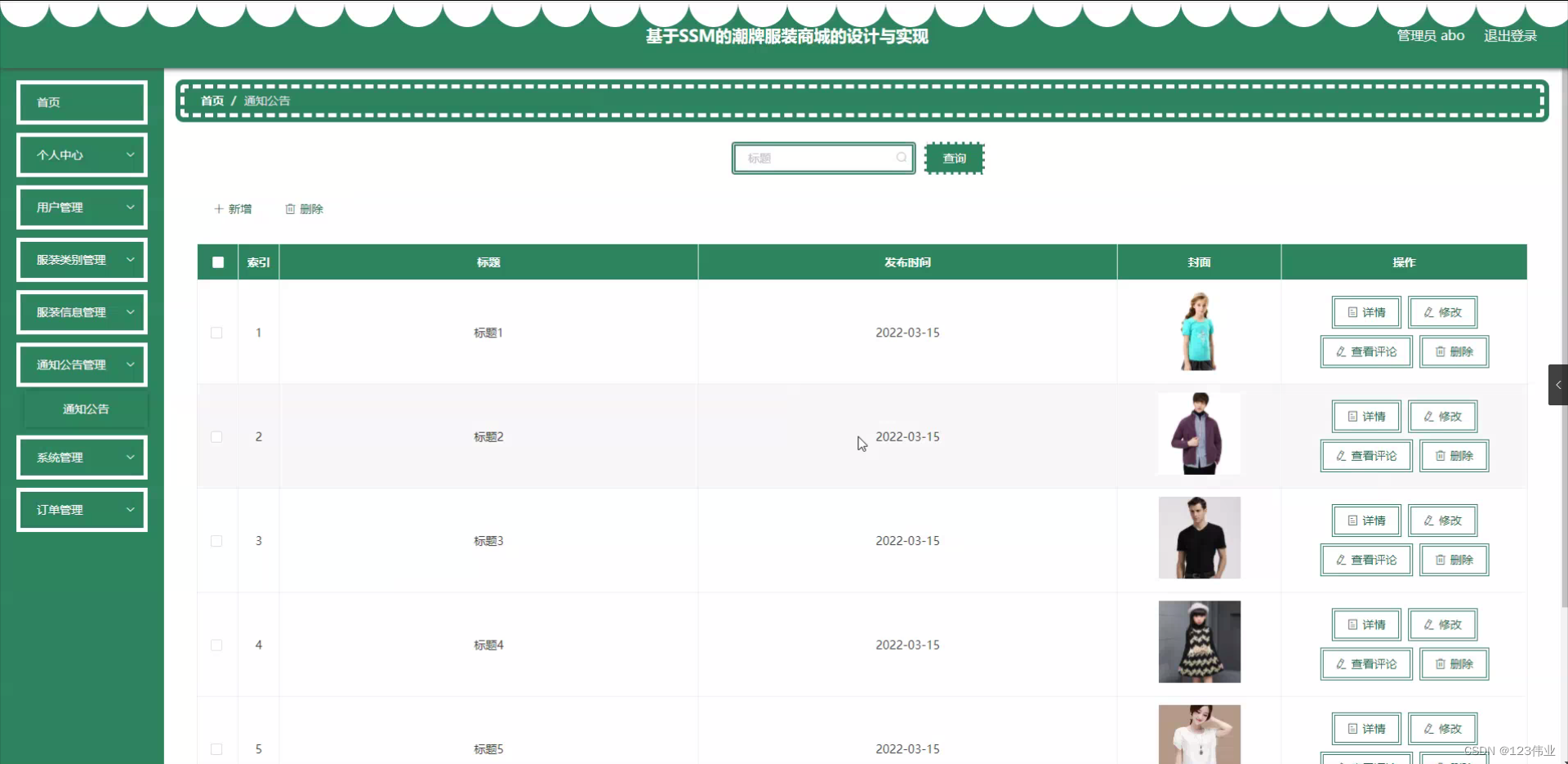Click the sidebar collapse arrow on right edge
Viewport: 1568px width, 764px height.
[x=1557, y=384]
